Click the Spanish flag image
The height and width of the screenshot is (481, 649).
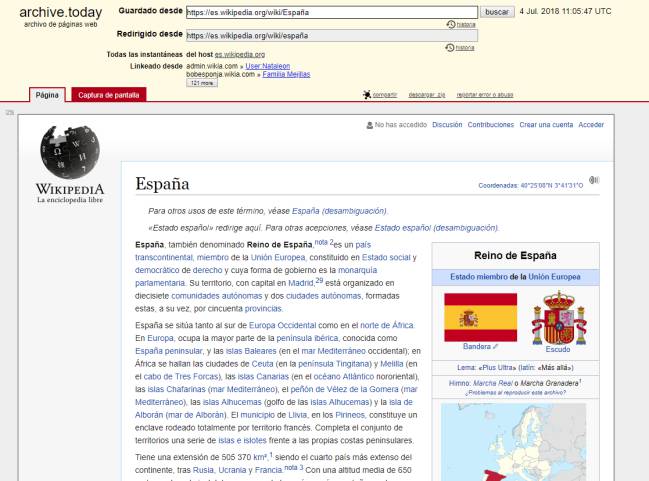pyautogui.click(x=481, y=317)
